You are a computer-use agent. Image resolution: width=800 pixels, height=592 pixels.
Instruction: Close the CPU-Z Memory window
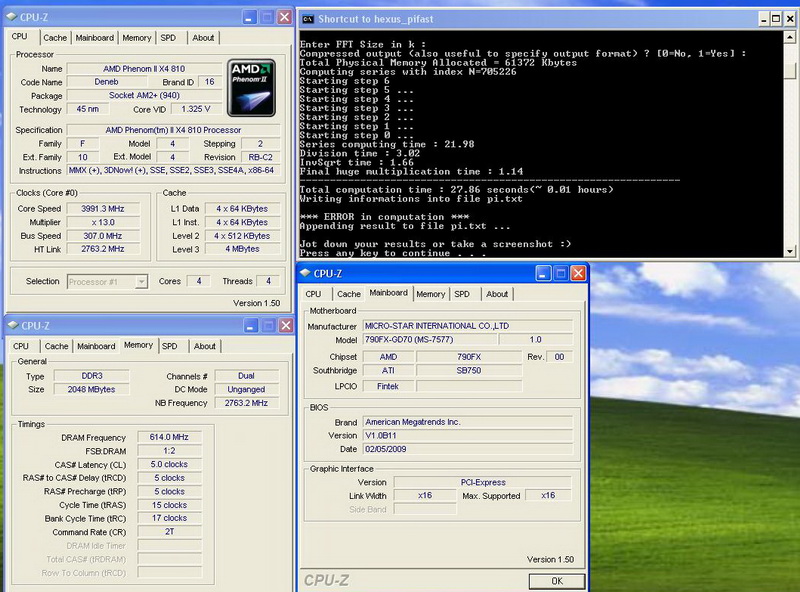[x=286, y=326]
